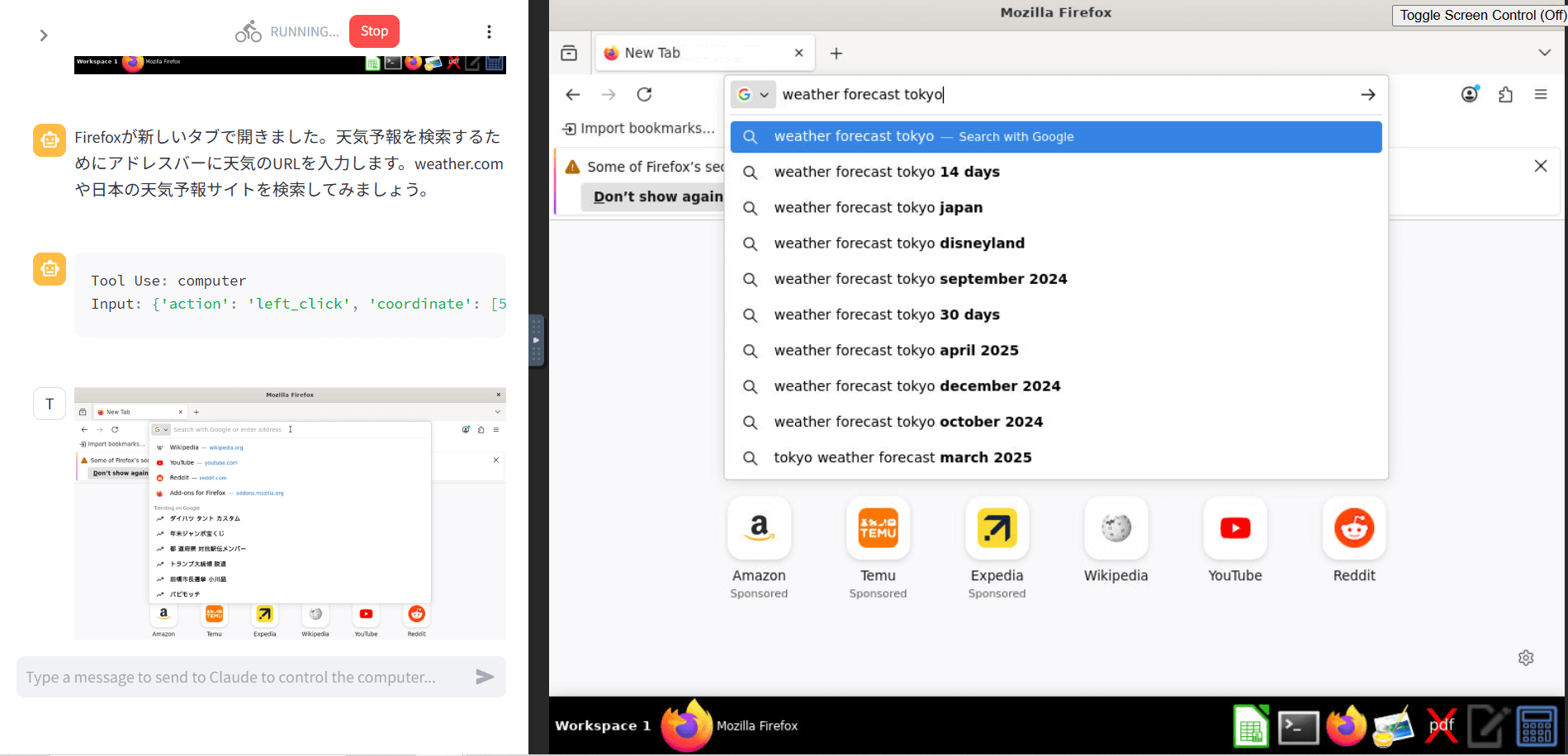Open the Firefox account profile icon
The image size is (1568, 756).
1470,94
